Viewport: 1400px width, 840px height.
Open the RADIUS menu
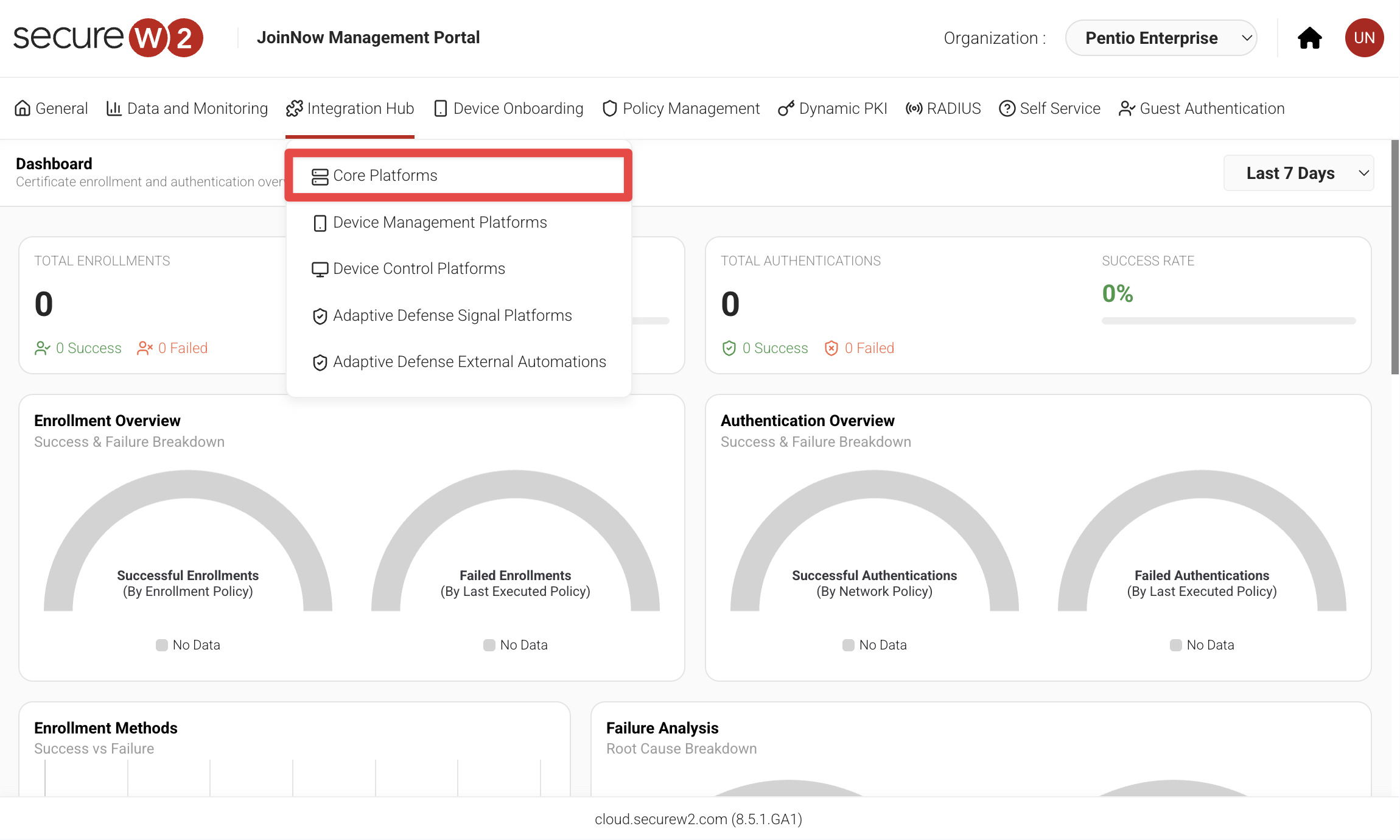(943, 108)
